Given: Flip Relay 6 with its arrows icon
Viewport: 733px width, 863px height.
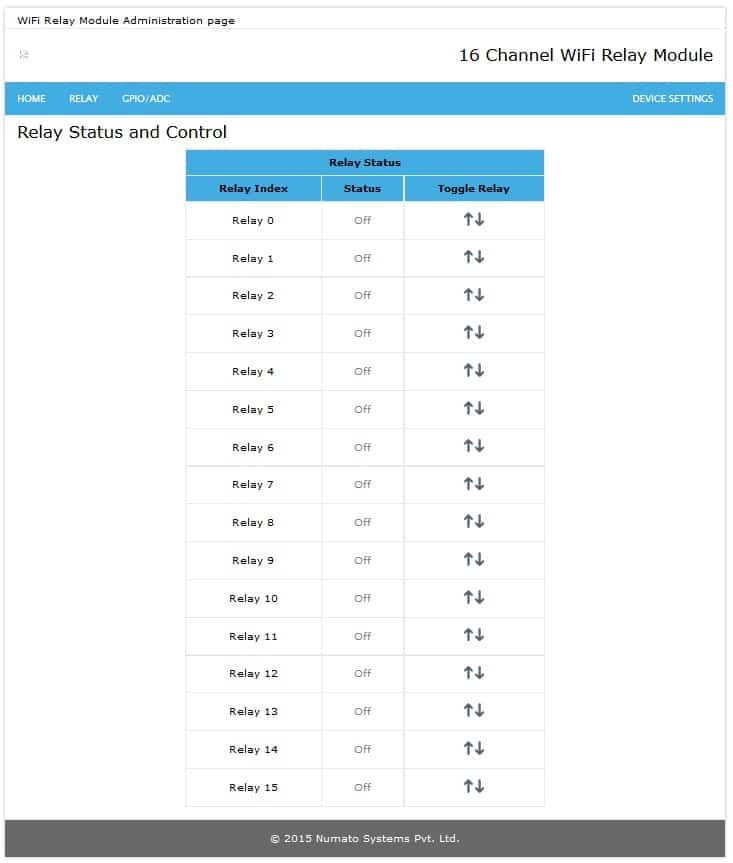Looking at the screenshot, I should 474,446.
